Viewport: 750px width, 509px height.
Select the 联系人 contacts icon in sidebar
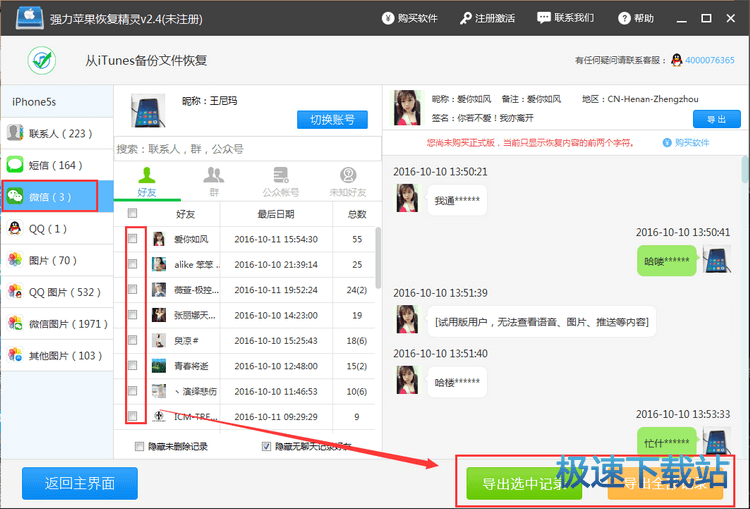pos(15,133)
